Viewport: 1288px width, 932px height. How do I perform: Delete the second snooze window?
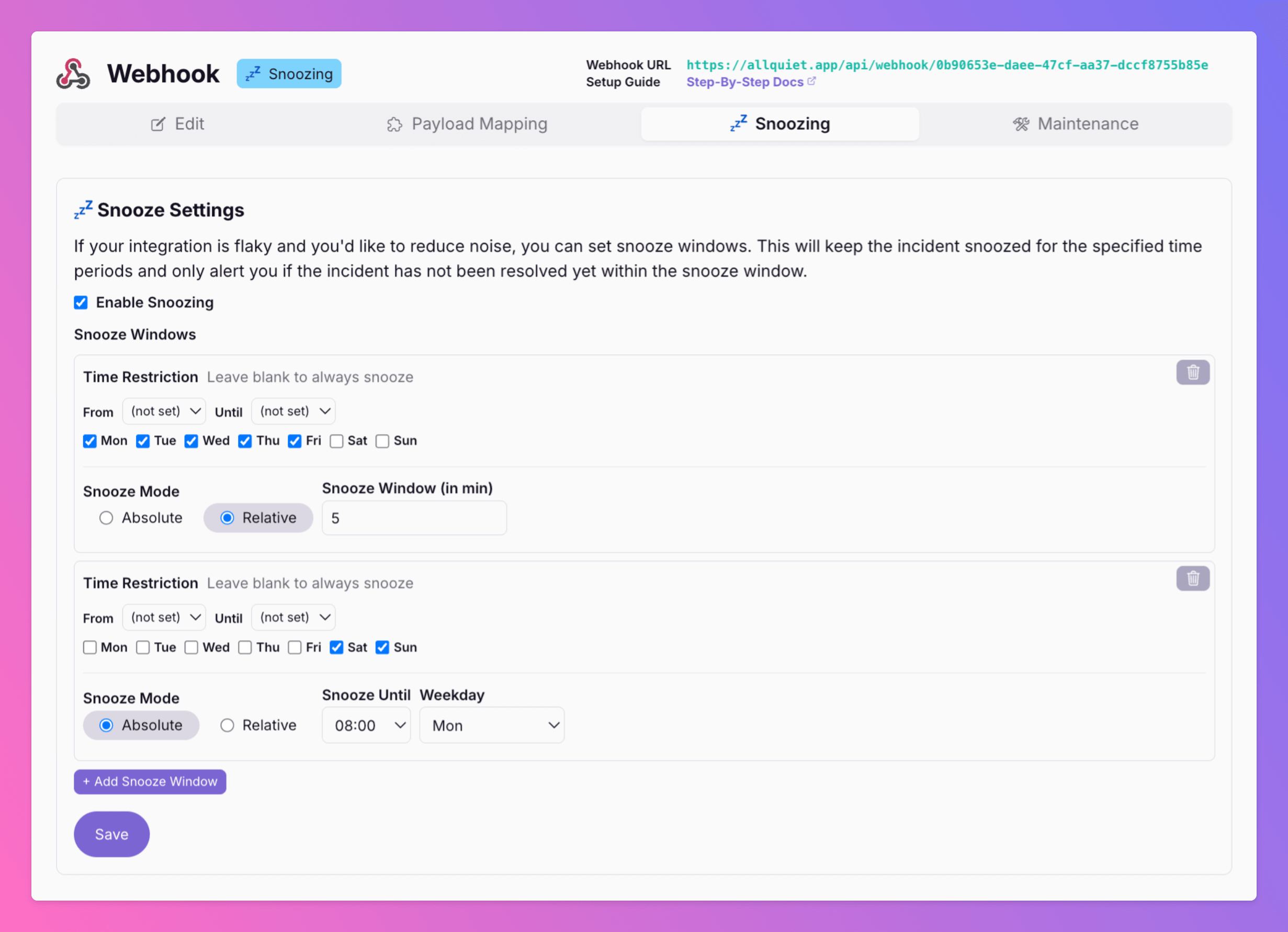[x=1192, y=578]
